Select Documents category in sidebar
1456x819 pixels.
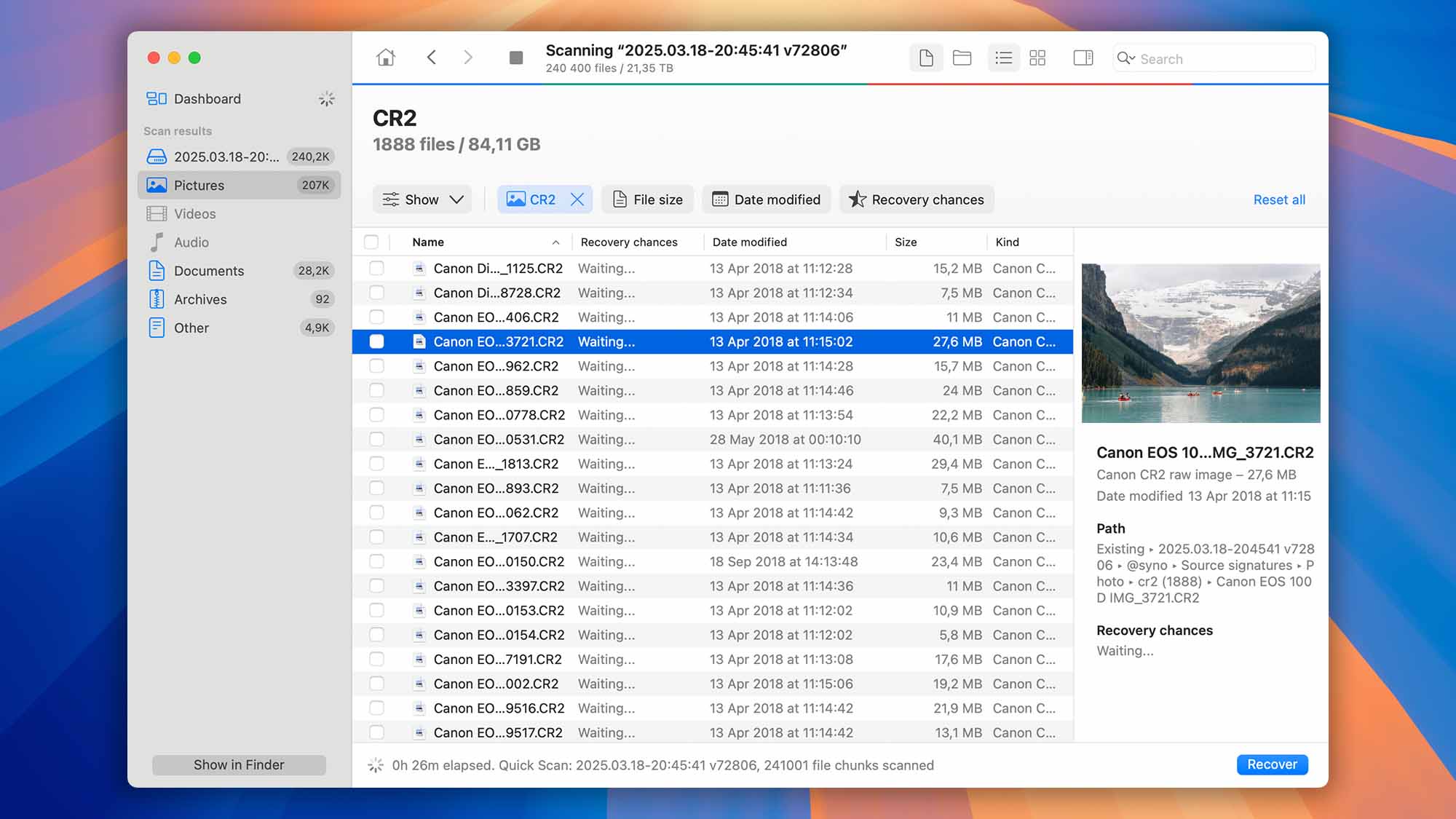[239, 271]
